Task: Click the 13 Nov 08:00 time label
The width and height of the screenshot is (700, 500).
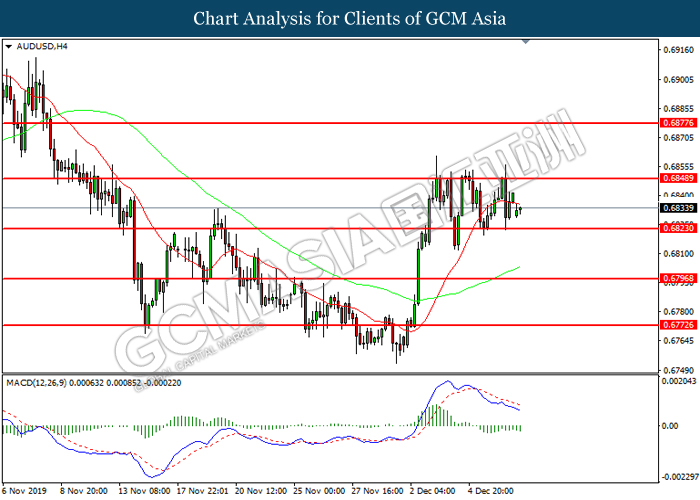Action: click(x=144, y=491)
